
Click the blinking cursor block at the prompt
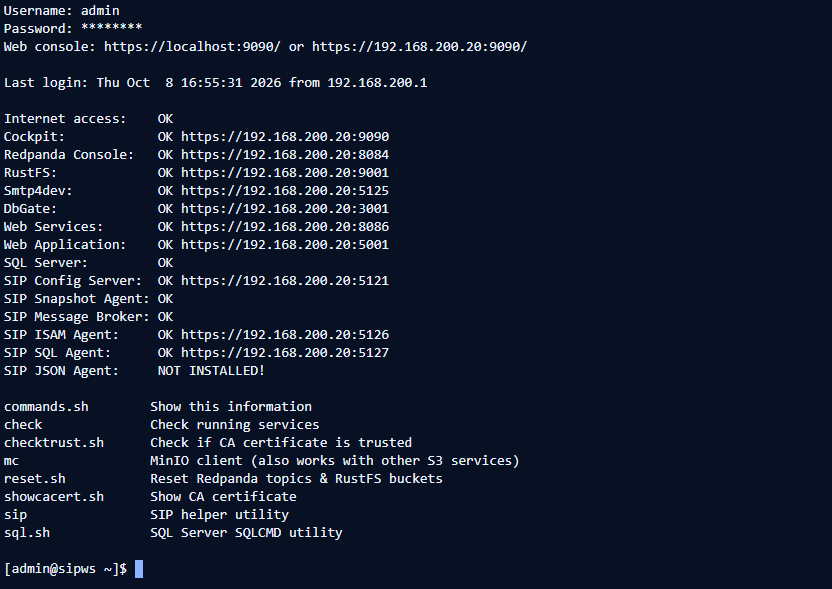click(x=139, y=569)
